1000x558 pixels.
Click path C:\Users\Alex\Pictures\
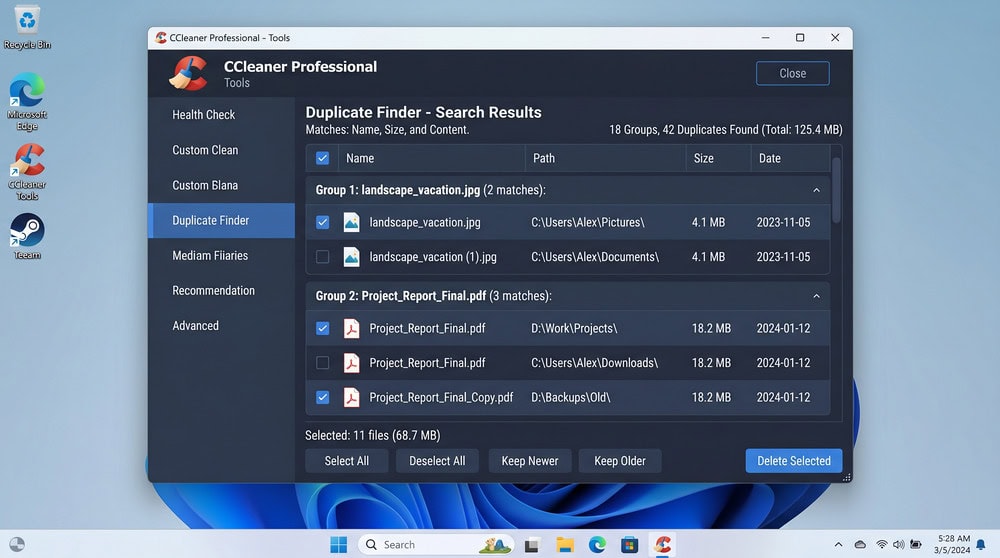tap(587, 222)
